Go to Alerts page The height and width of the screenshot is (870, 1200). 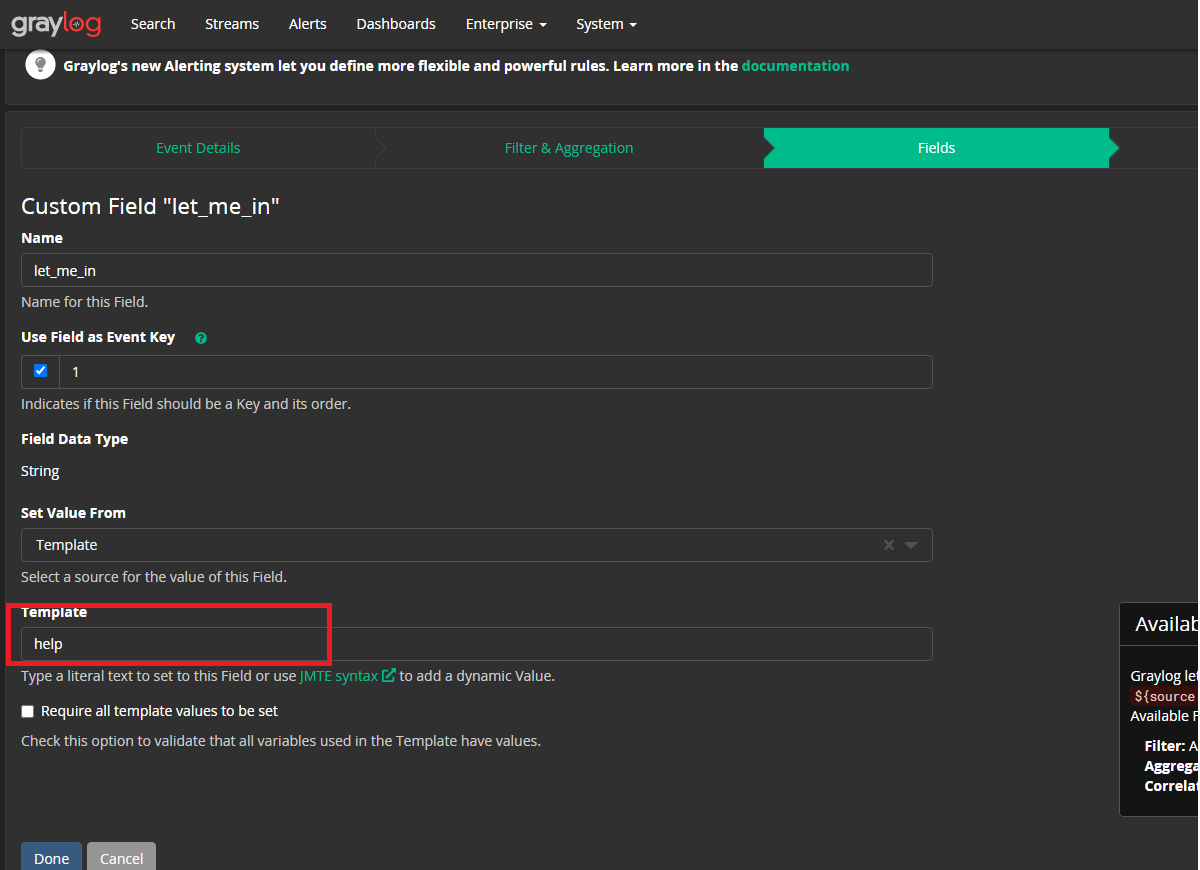(308, 24)
